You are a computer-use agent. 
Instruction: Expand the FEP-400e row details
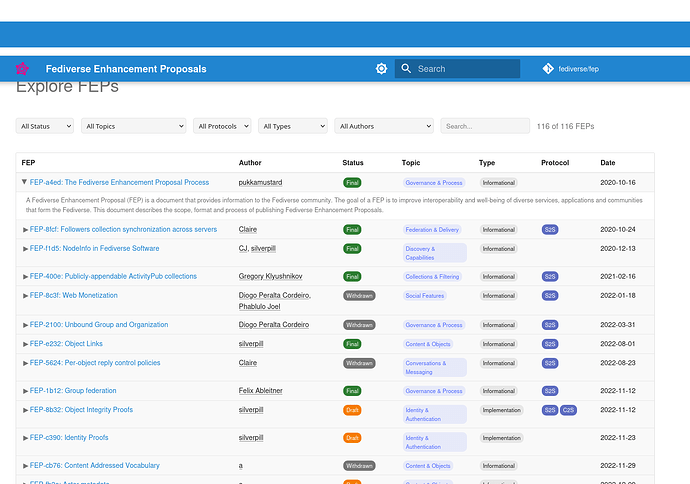point(26,276)
